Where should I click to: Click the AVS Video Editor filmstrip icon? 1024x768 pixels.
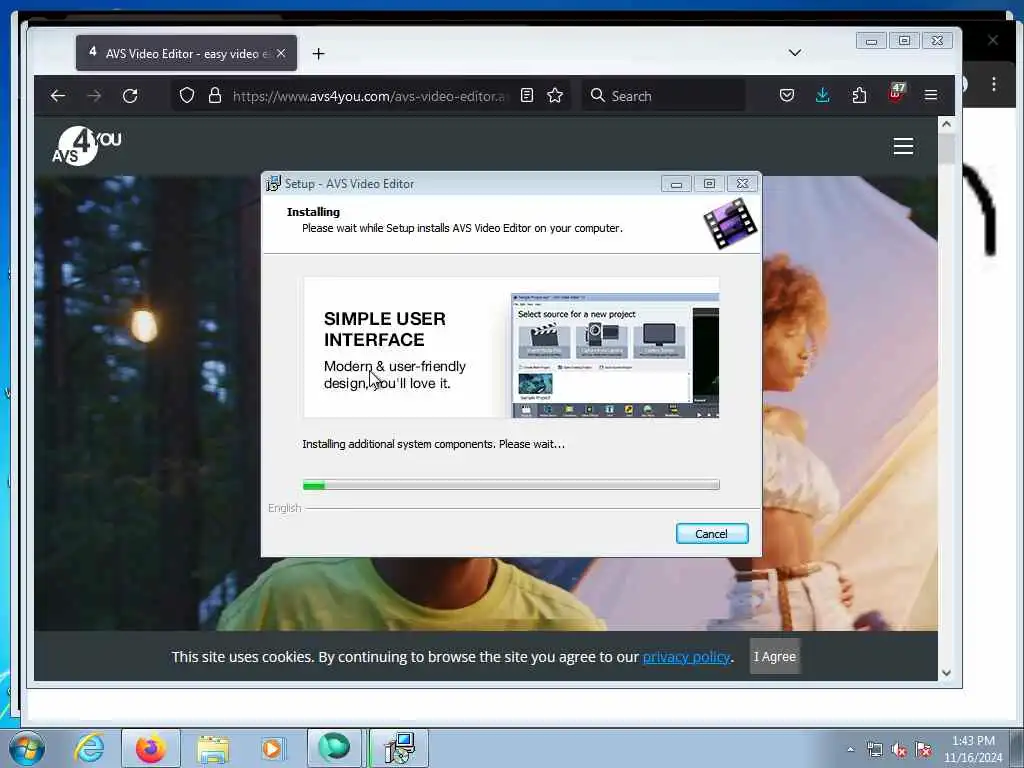point(730,223)
